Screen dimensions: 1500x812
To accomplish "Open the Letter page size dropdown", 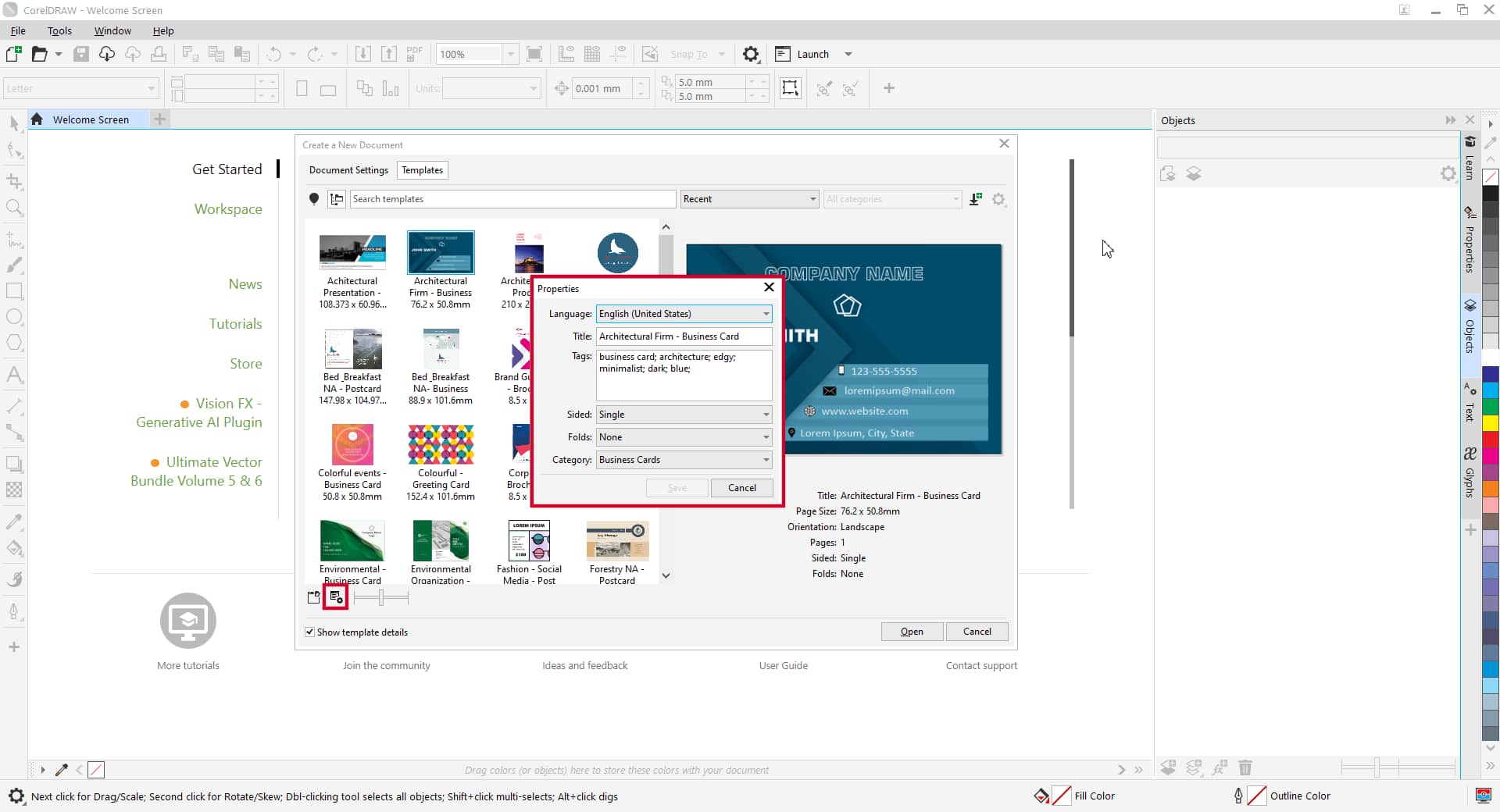I will [81, 88].
